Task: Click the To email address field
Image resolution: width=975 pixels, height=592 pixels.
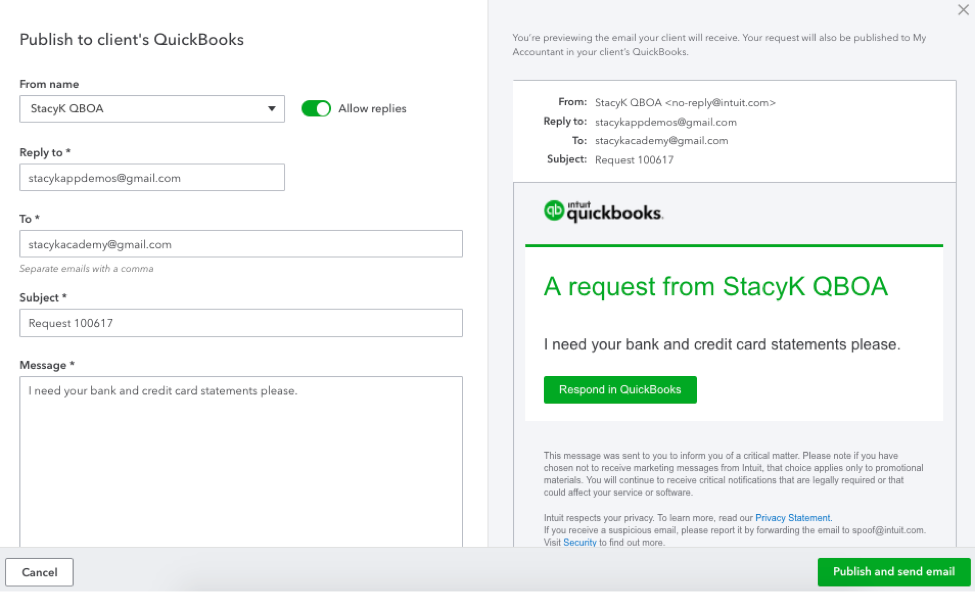Action: tap(241, 244)
